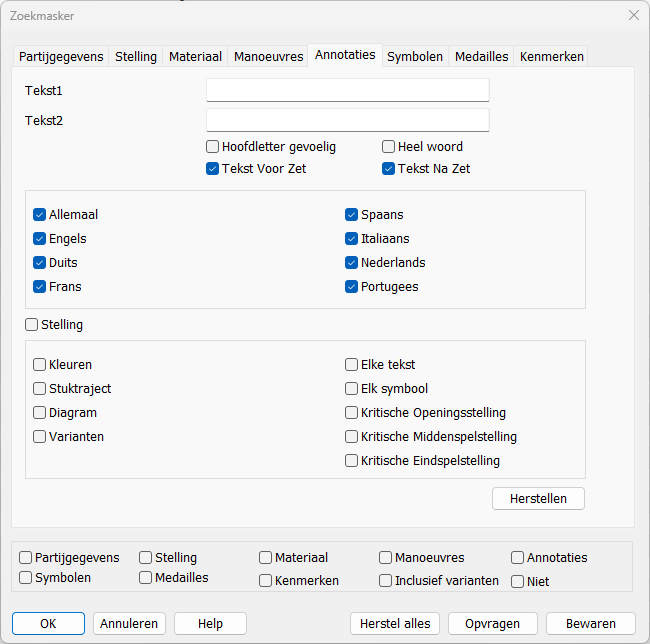Enable bottom Manoeuvres filter checkbox
The width and height of the screenshot is (650, 644).
tap(386, 557)
